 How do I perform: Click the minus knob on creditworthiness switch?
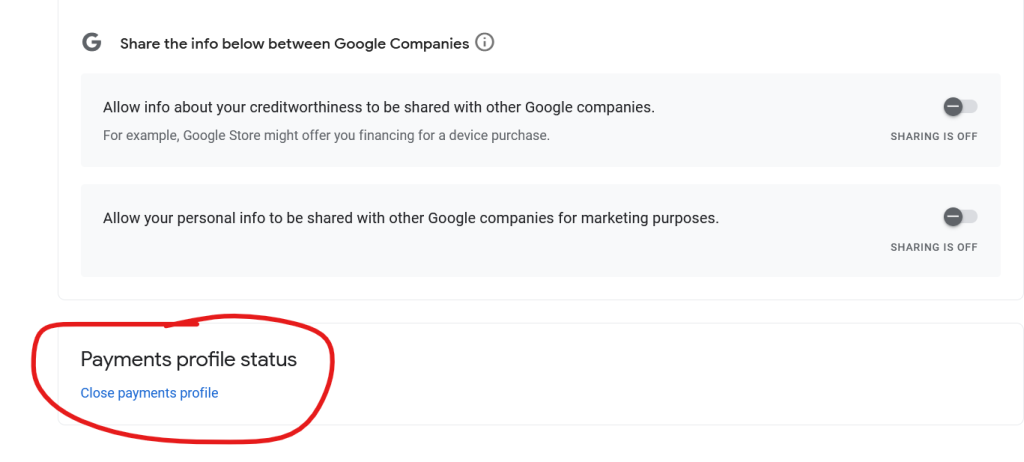point(953,107)
